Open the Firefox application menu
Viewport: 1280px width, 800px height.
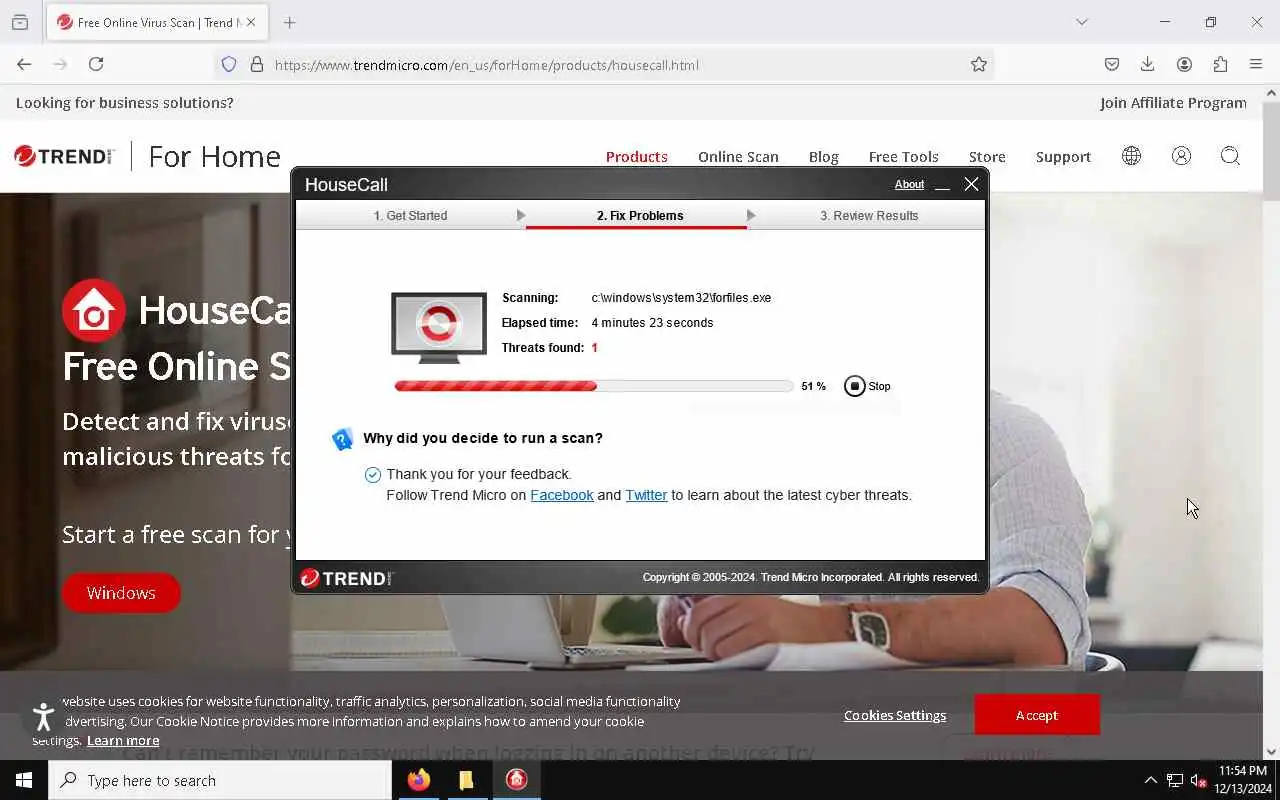coord(1256,64)
